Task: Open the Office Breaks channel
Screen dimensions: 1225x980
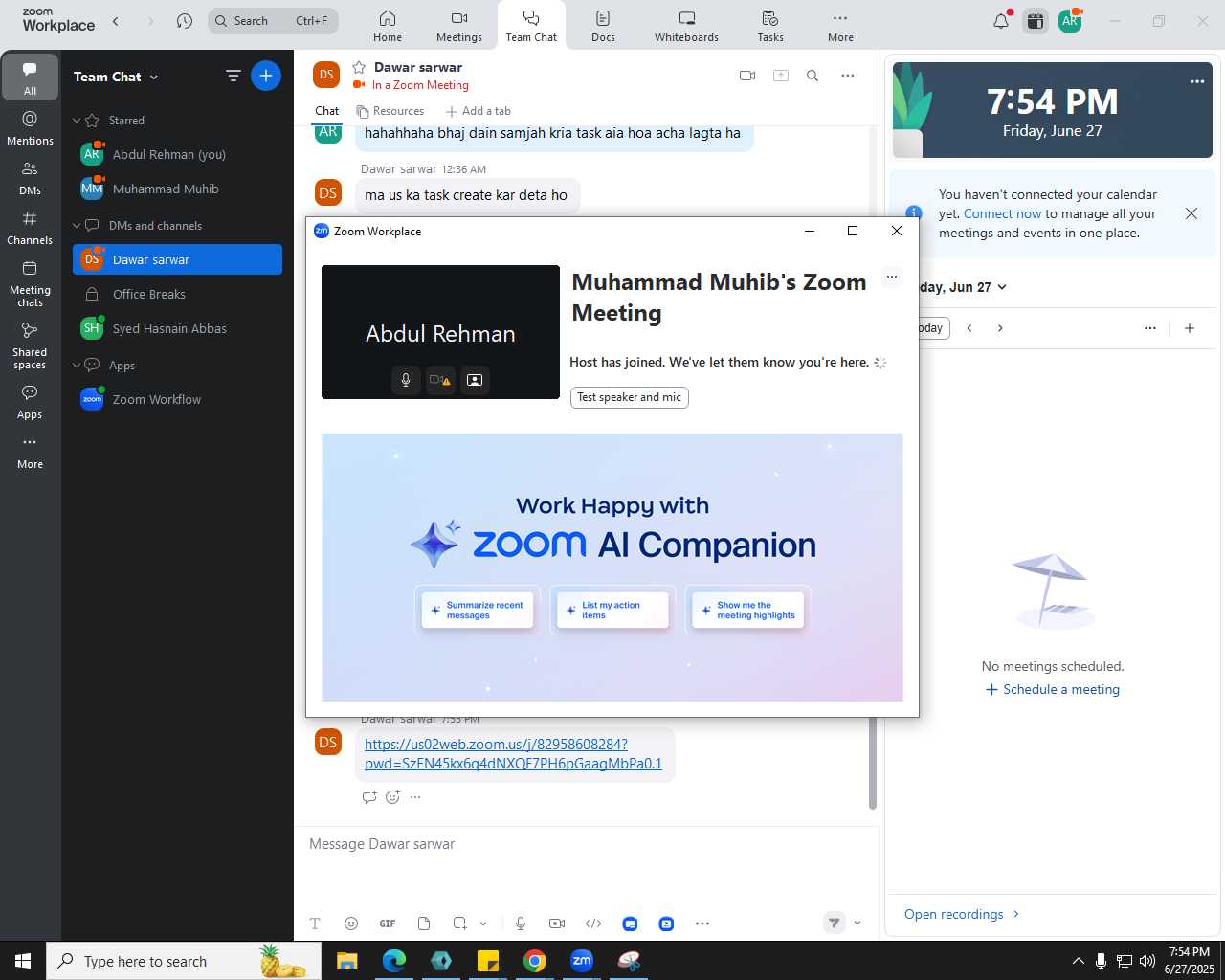Action: pos(177,294)
